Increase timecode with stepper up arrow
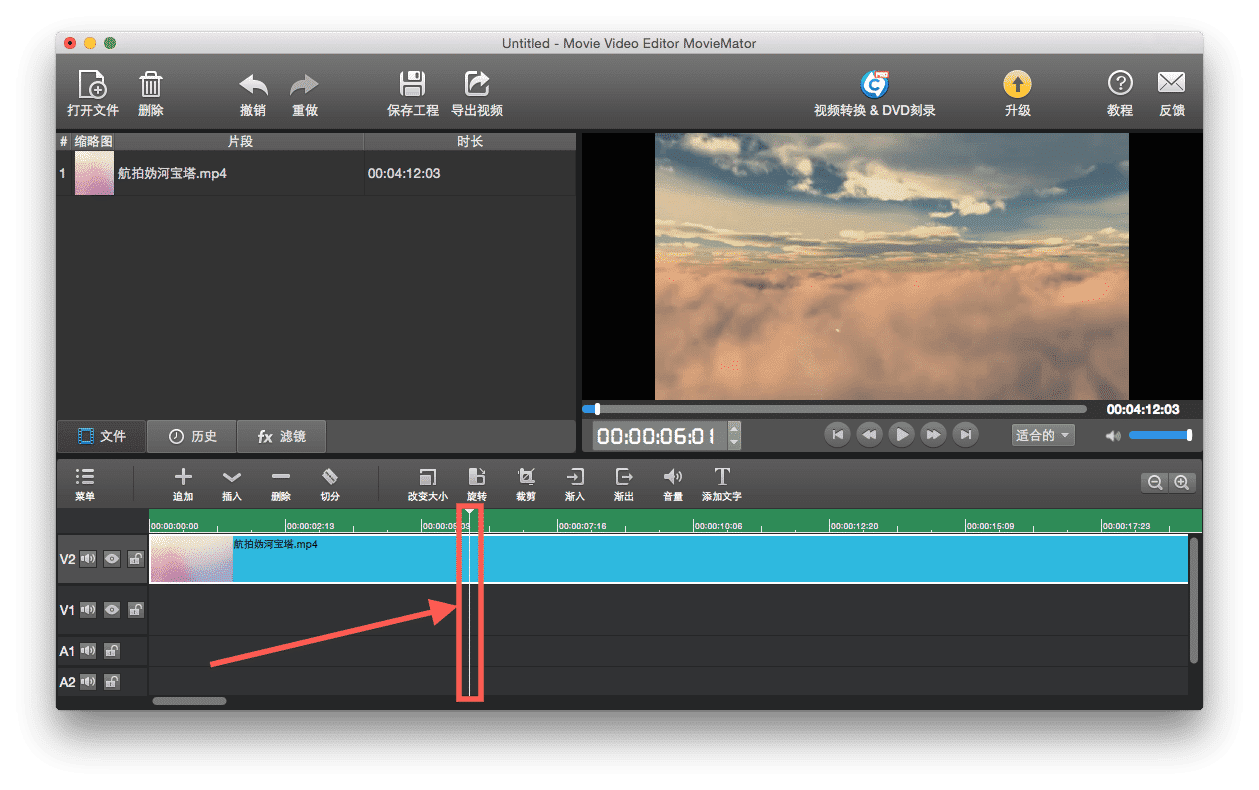The height and width of the screenshot is (790, 1259). 735,429
